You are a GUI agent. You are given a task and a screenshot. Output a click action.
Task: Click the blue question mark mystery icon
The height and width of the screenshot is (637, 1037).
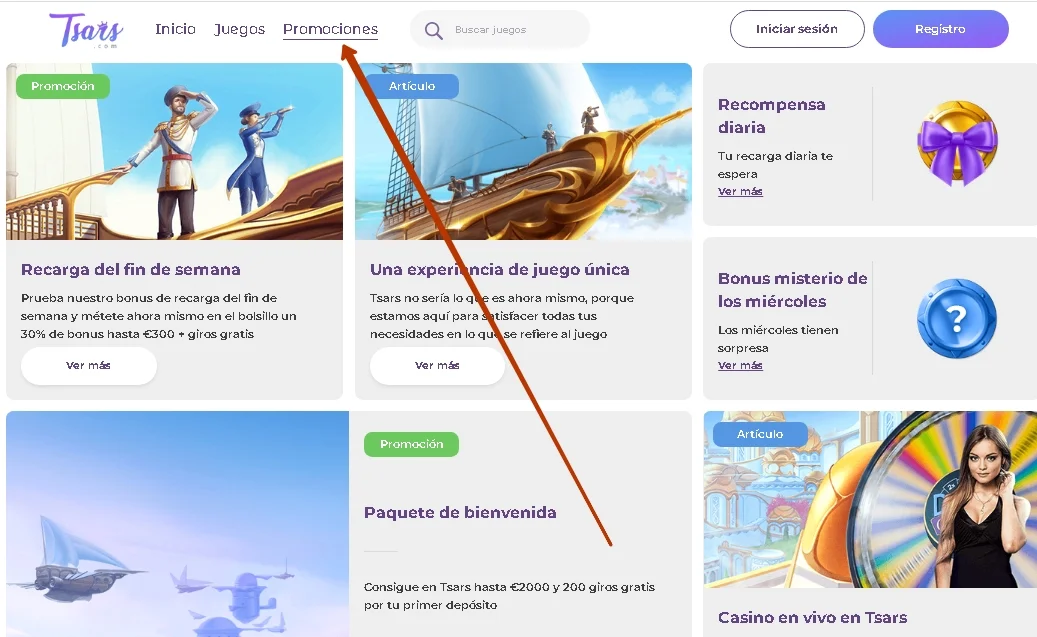[956, 318]
